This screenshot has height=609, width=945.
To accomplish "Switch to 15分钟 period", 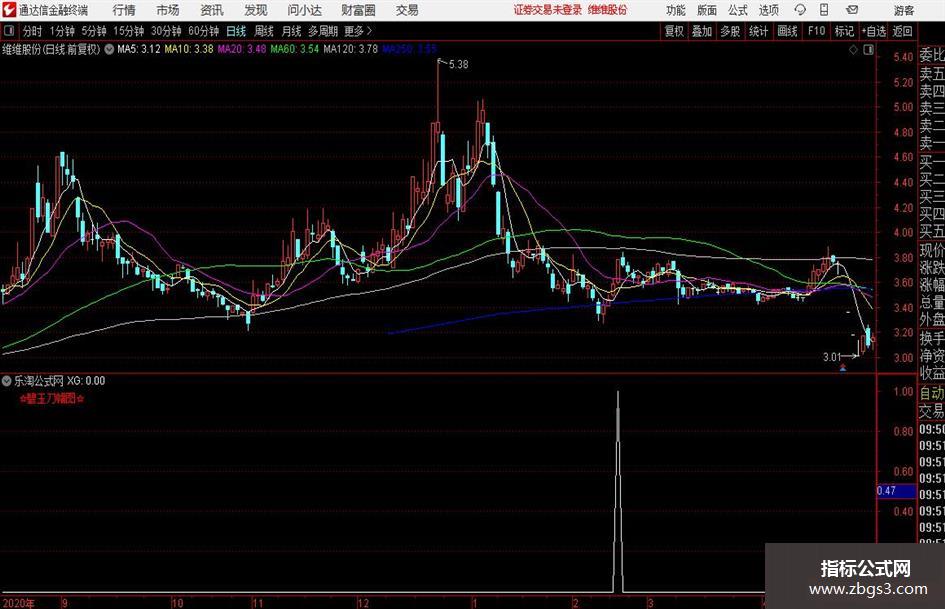I will coord(128,31).
